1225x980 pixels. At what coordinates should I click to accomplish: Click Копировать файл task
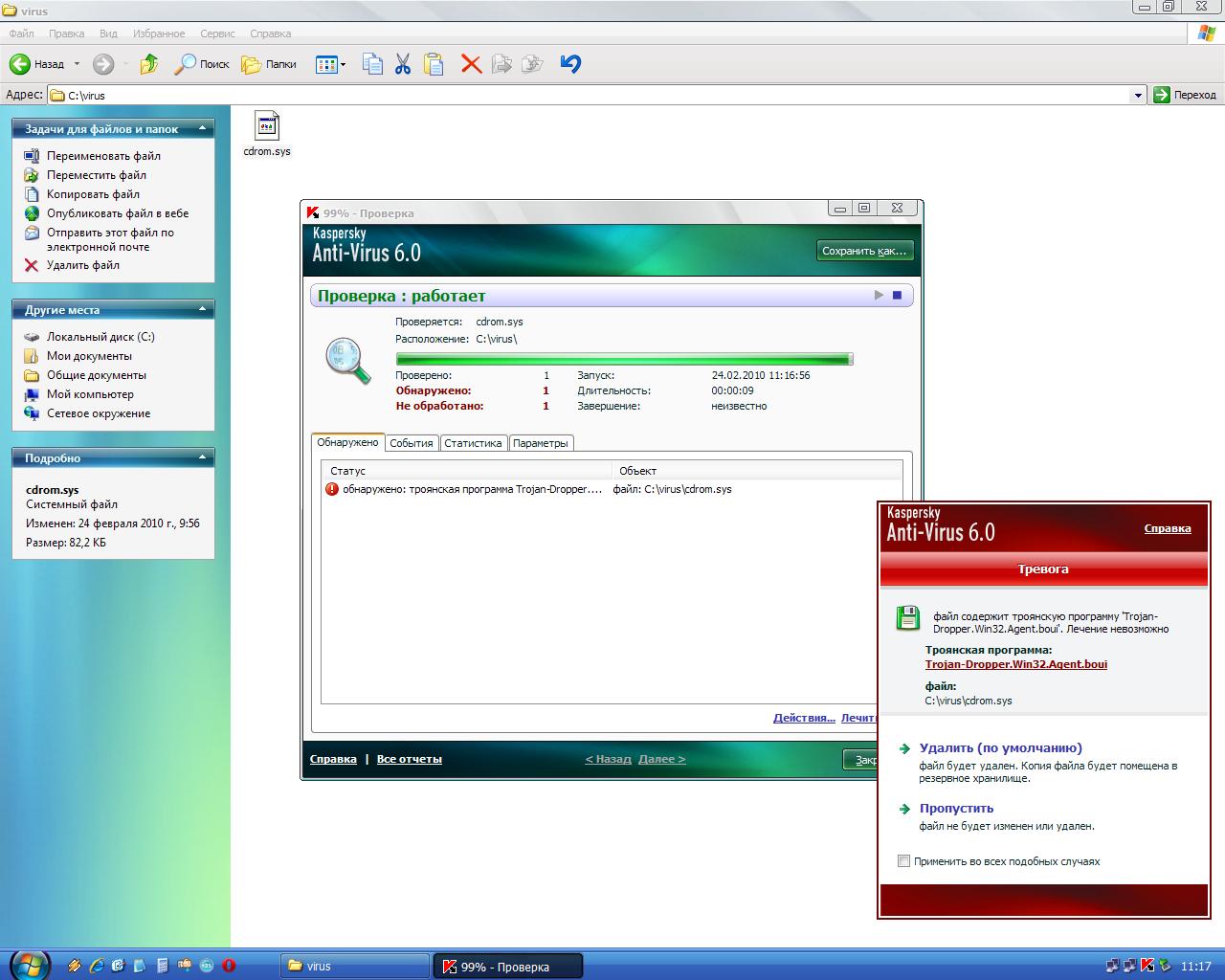click(93, 194)
